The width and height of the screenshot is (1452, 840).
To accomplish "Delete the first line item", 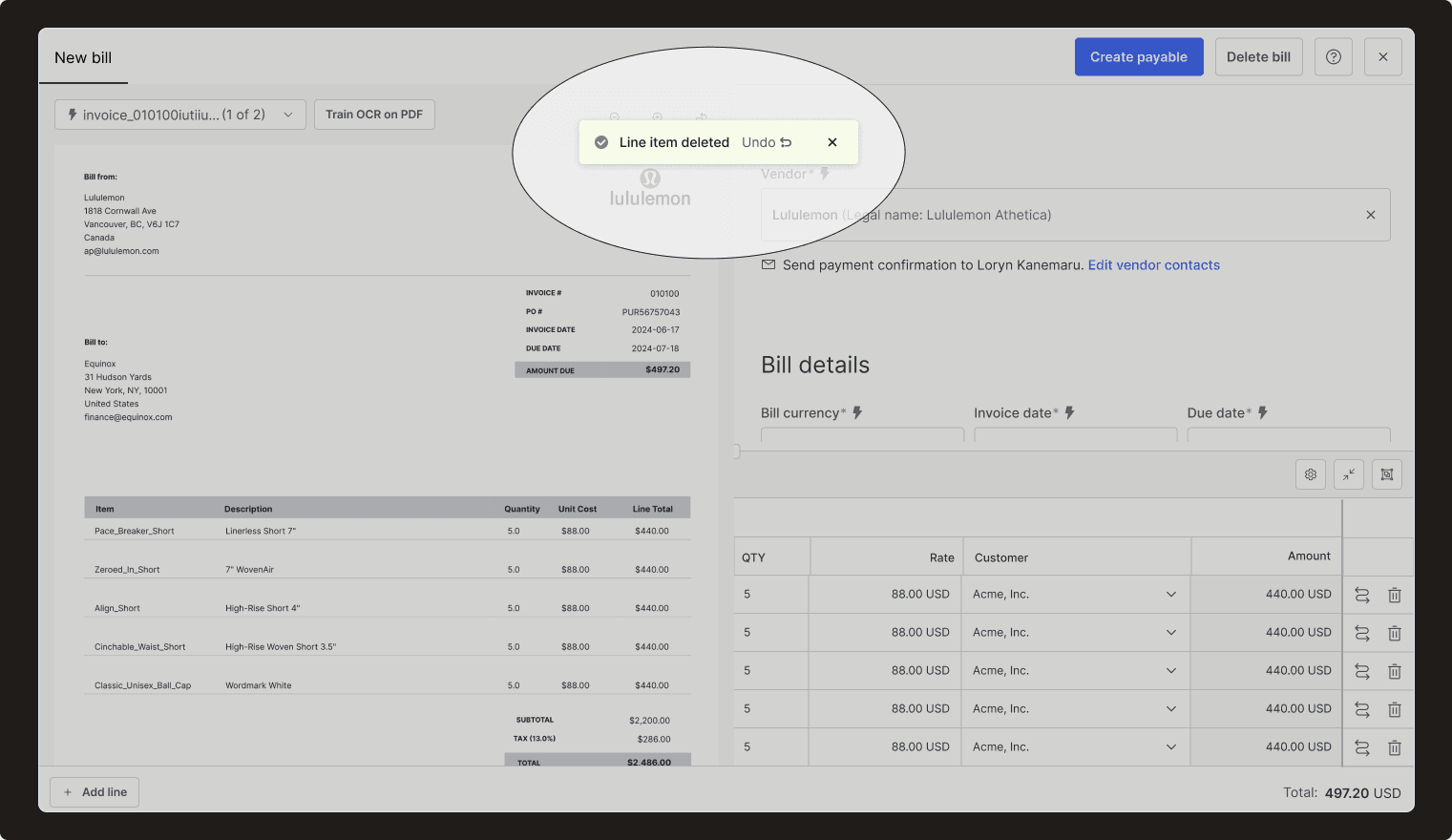I will pyautogui.click(x=1394, y=595).
